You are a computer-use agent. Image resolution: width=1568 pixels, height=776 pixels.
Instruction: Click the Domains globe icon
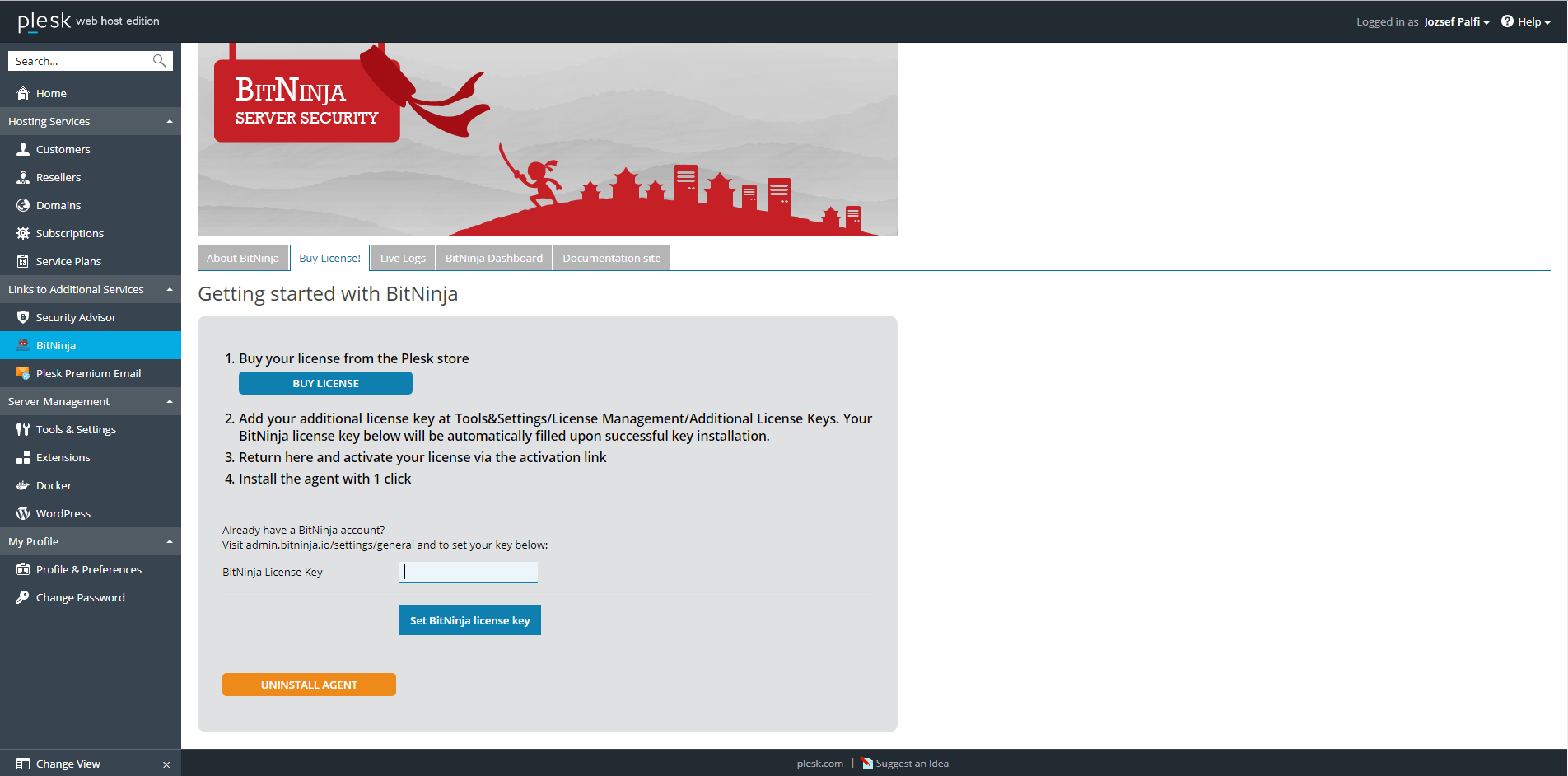[23, 205]
